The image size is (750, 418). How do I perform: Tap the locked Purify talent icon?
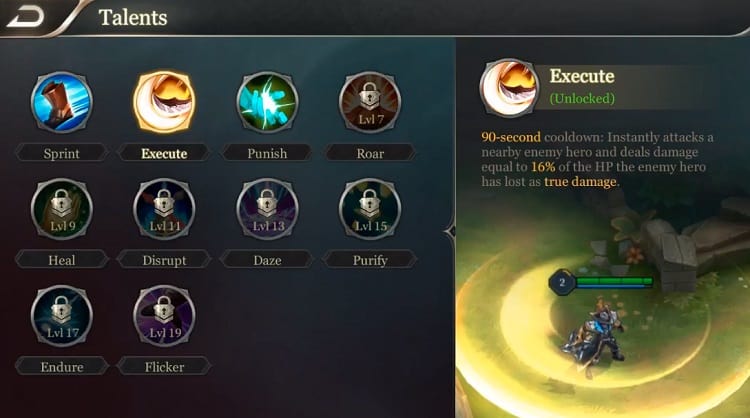(370, 209)
